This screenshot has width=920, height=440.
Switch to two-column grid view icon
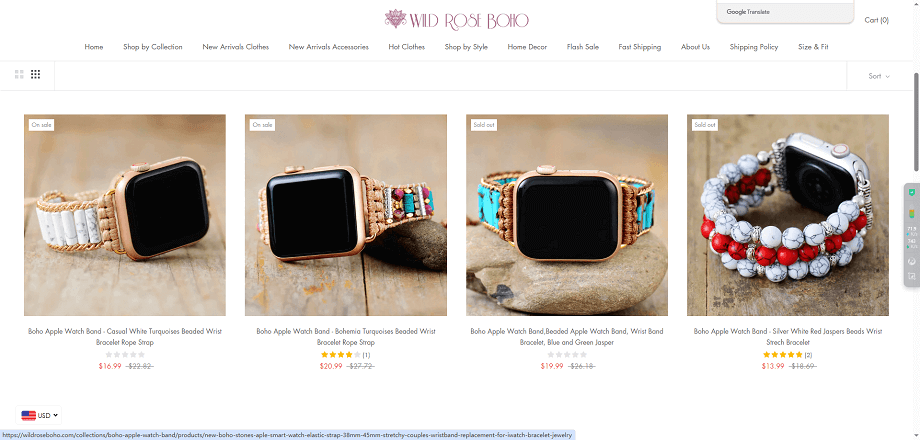(x=19, y=75)
